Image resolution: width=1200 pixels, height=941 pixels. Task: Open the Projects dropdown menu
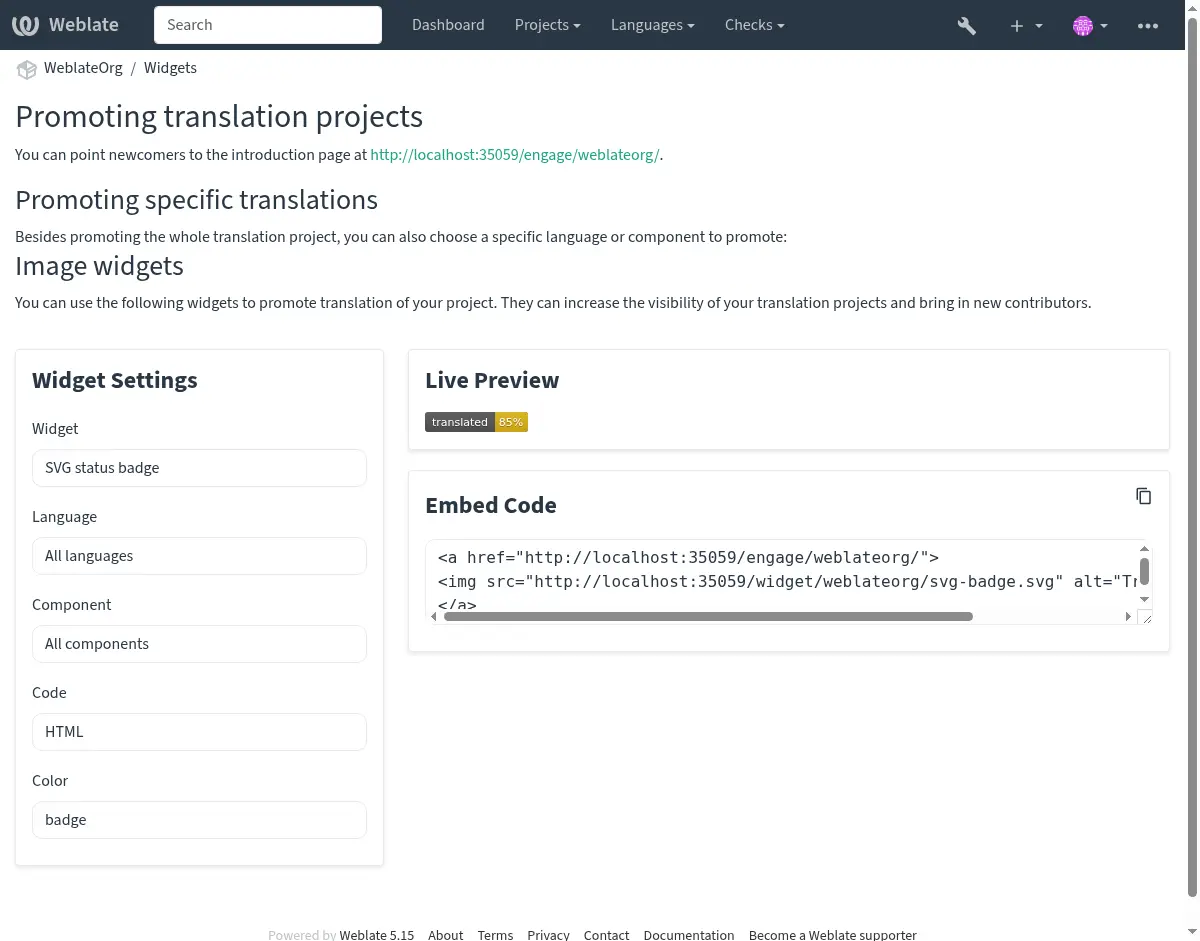(547, 25)
